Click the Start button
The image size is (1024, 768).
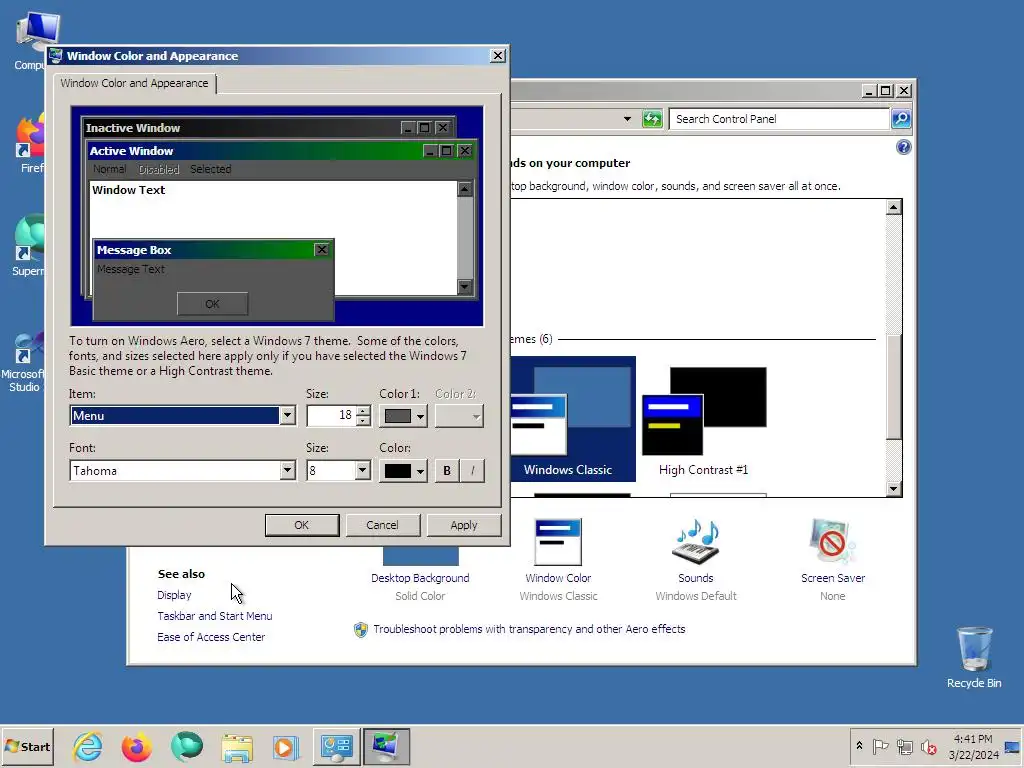point(27,746)
